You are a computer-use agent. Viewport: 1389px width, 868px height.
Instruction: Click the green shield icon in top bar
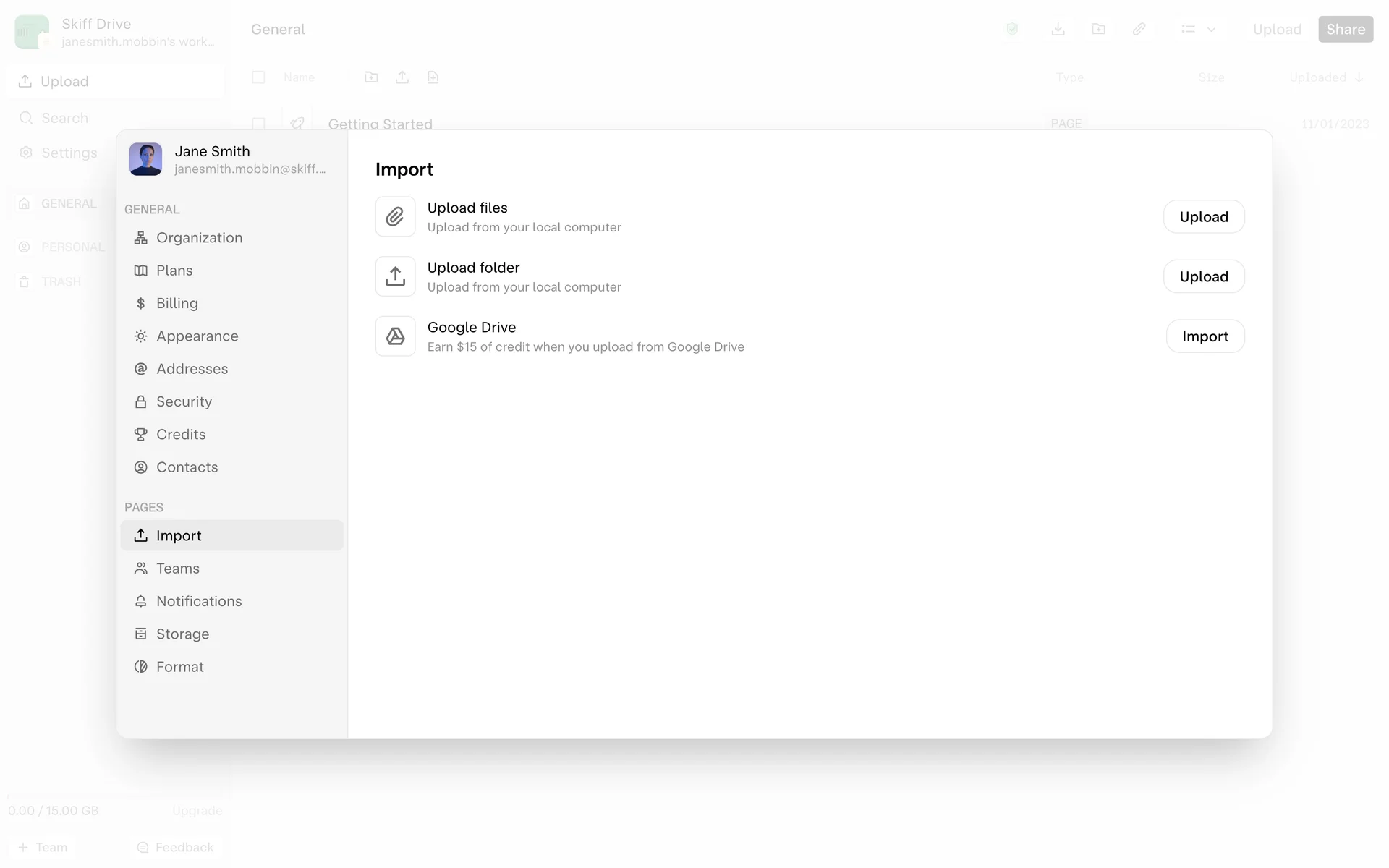1012,29
